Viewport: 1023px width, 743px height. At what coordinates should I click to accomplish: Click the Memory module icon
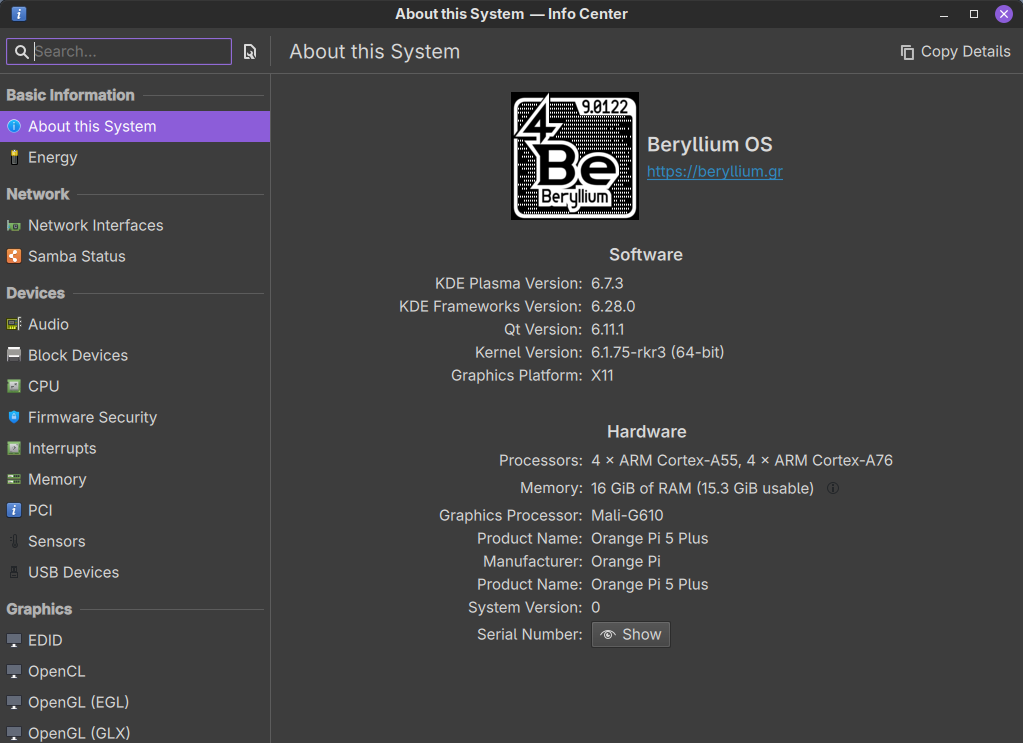pos(14,479)
